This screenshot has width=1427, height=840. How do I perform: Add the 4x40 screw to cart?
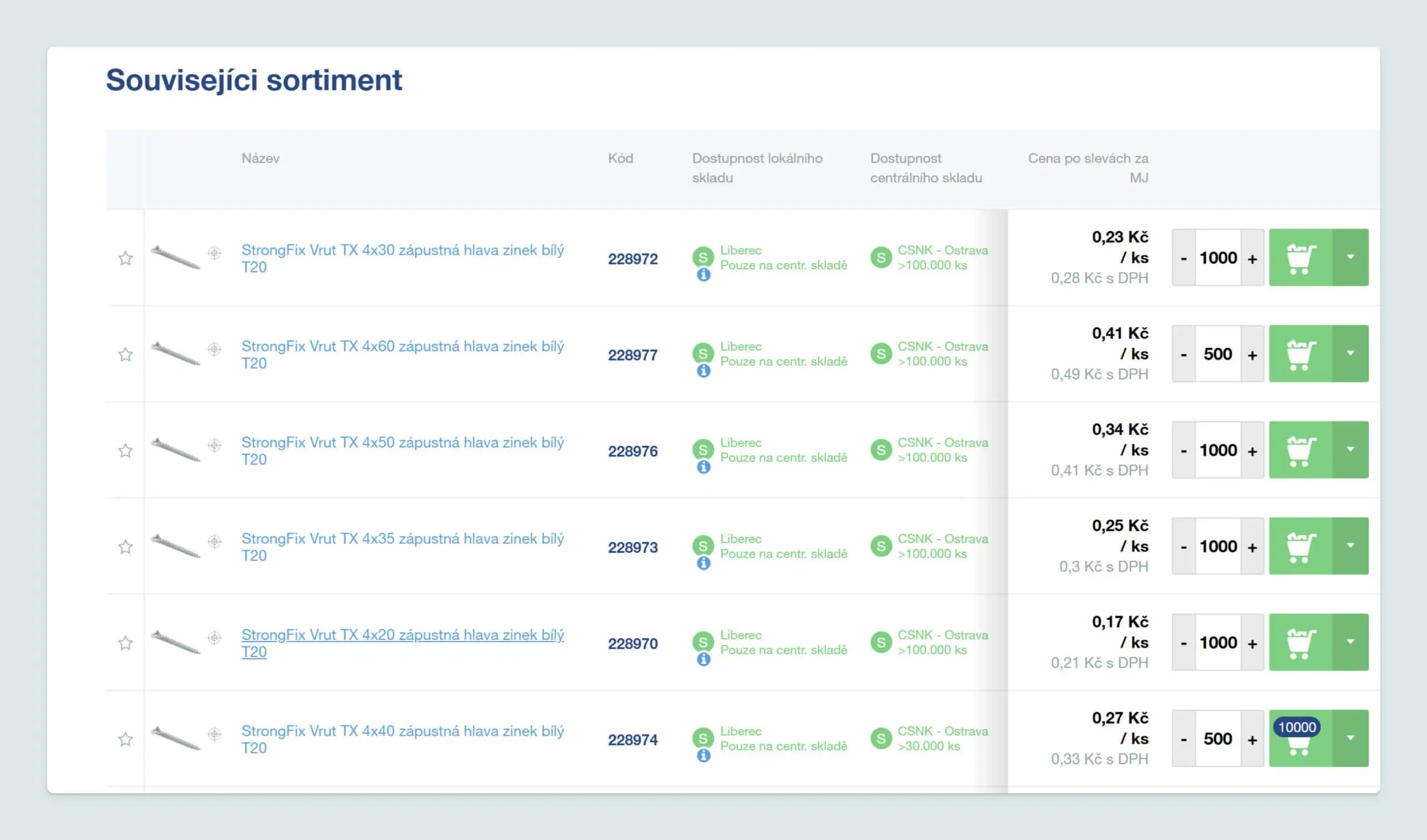1300,739
